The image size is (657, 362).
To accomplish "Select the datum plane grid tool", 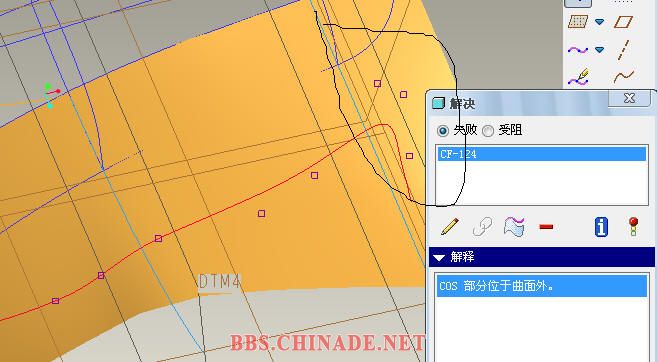I will tap(578, 21).
